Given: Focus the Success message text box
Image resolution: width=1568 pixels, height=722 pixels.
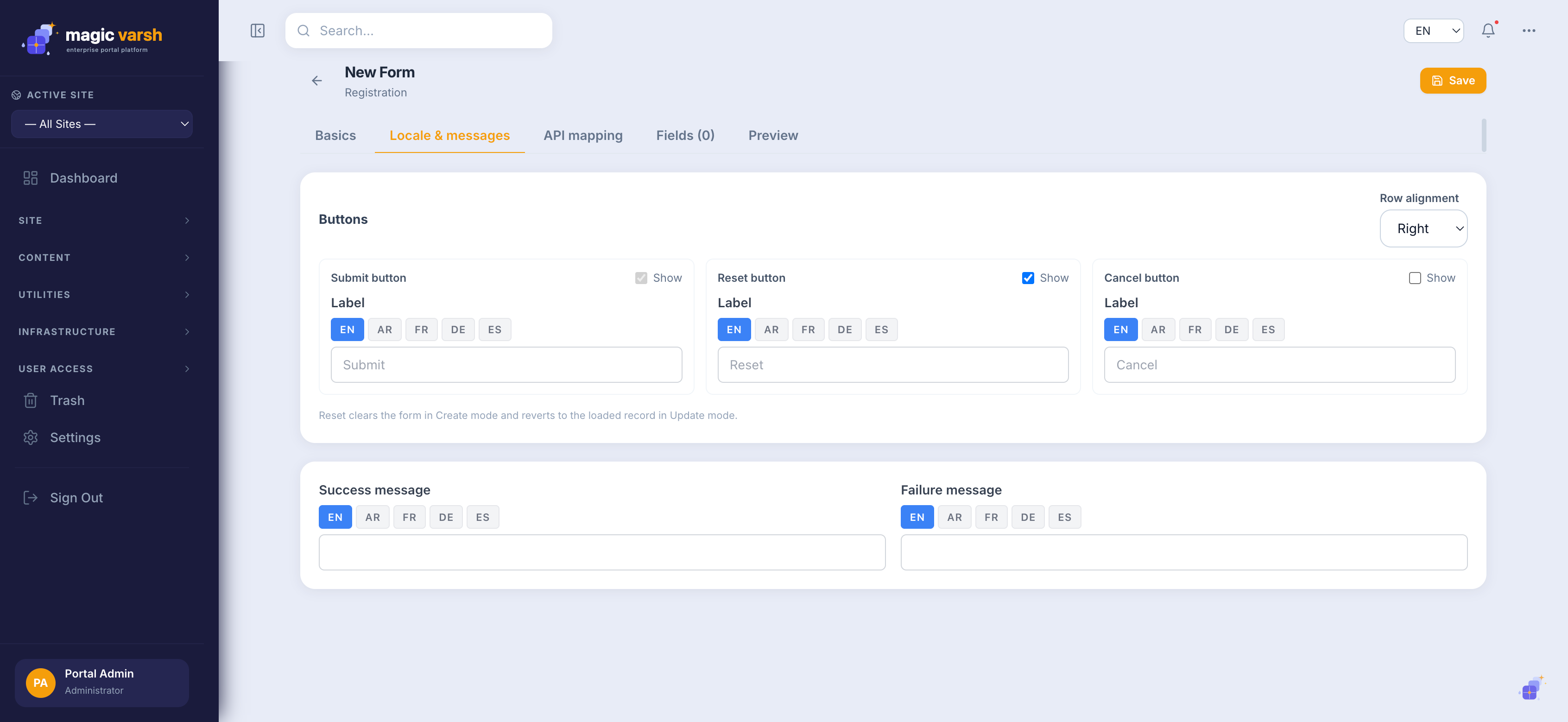Looking at the screenshot, I should click(x=601, y=552).
